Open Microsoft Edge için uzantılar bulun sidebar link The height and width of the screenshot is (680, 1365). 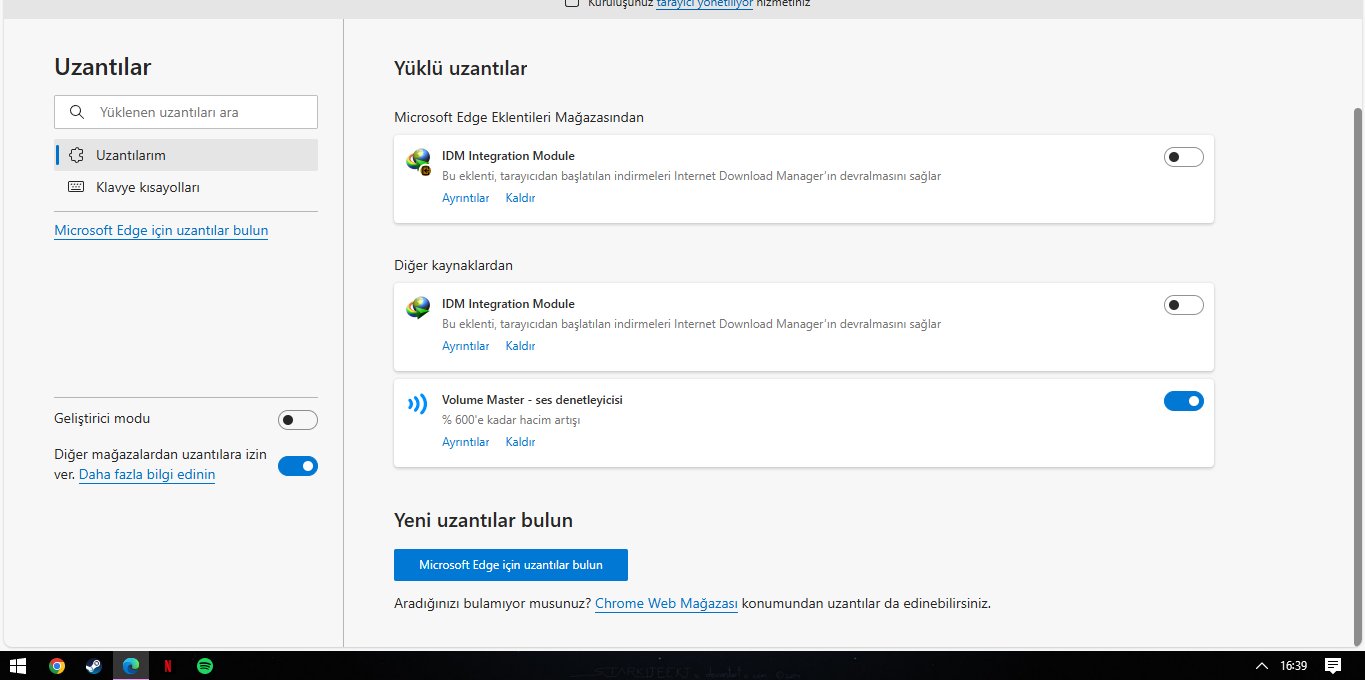pos(161,230)
